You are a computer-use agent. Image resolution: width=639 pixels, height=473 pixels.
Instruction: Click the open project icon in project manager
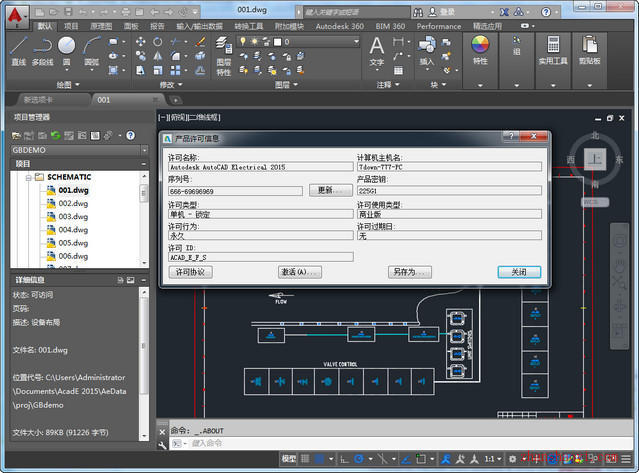[x=16, y=135]
